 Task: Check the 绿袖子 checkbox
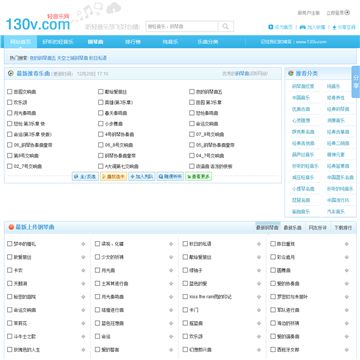(x=185, y=270)
